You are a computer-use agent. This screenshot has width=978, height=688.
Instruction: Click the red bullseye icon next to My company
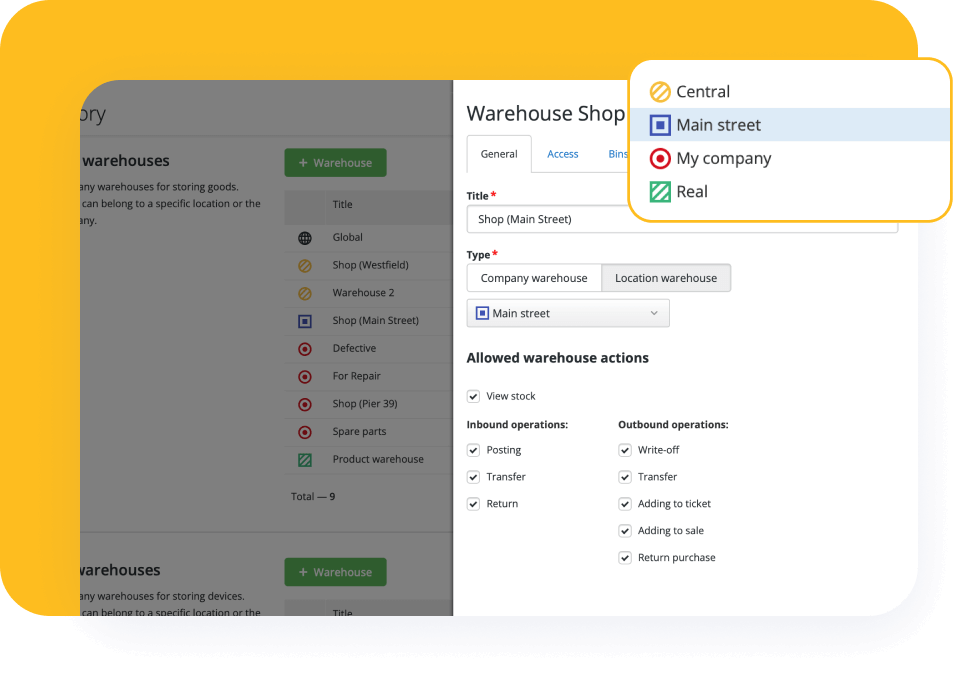pos(659,158)
